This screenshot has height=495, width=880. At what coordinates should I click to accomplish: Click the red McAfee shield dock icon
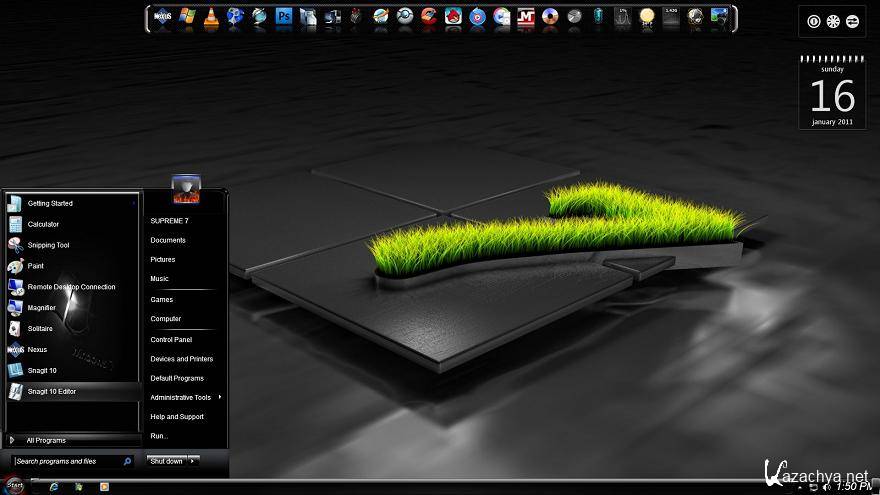click(x=526, y=16)
